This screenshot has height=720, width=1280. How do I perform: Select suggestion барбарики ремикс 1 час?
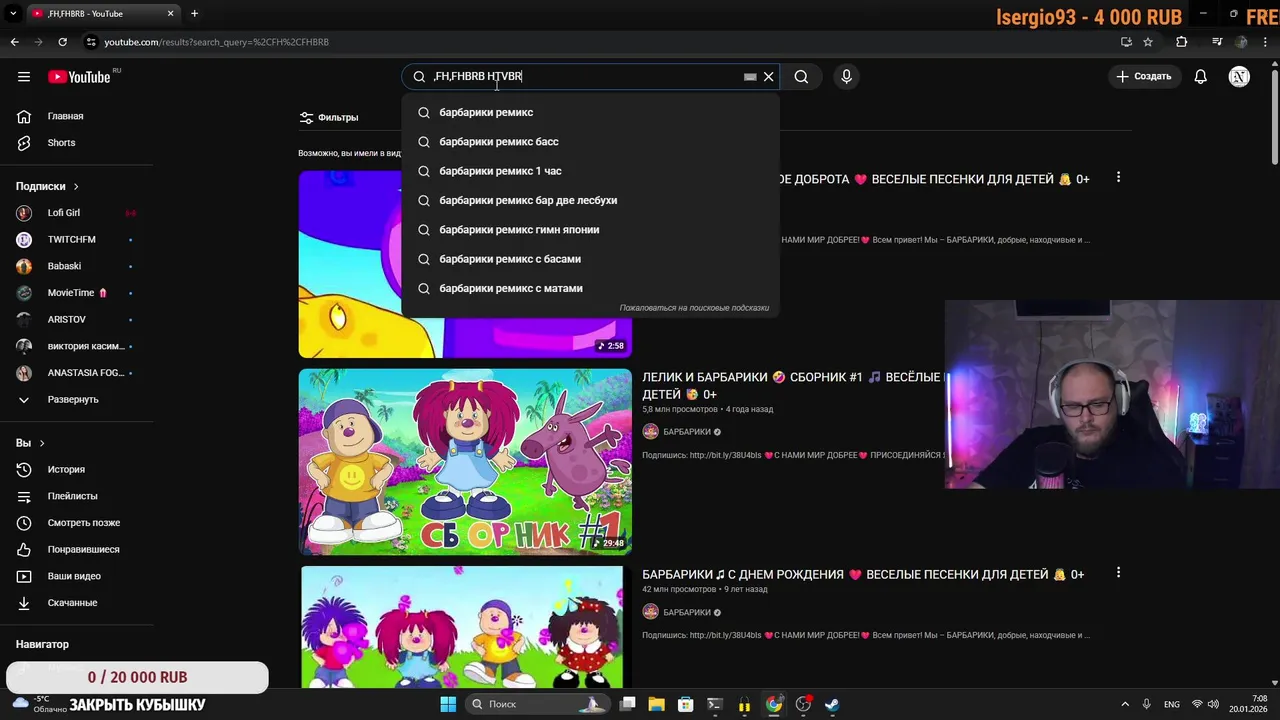[x=590, y=171]
